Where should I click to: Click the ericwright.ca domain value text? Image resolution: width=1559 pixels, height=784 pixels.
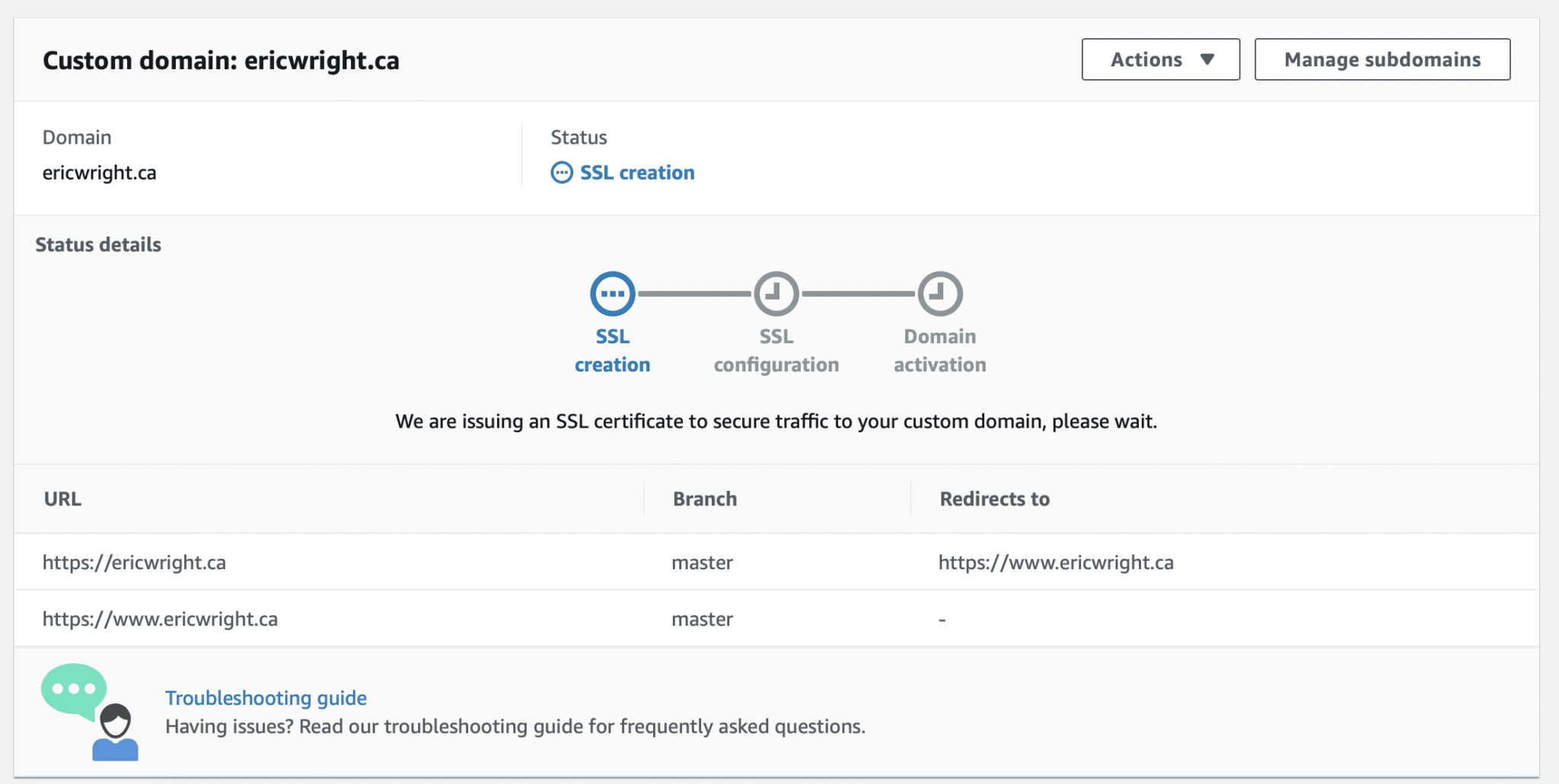[99, 173]
